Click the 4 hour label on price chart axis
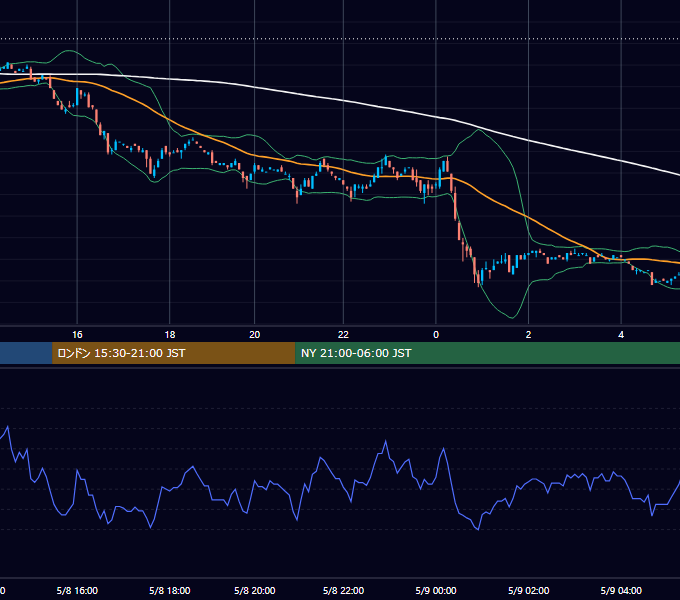The width and height of the screenshot is (680, 600). point(621,335)
